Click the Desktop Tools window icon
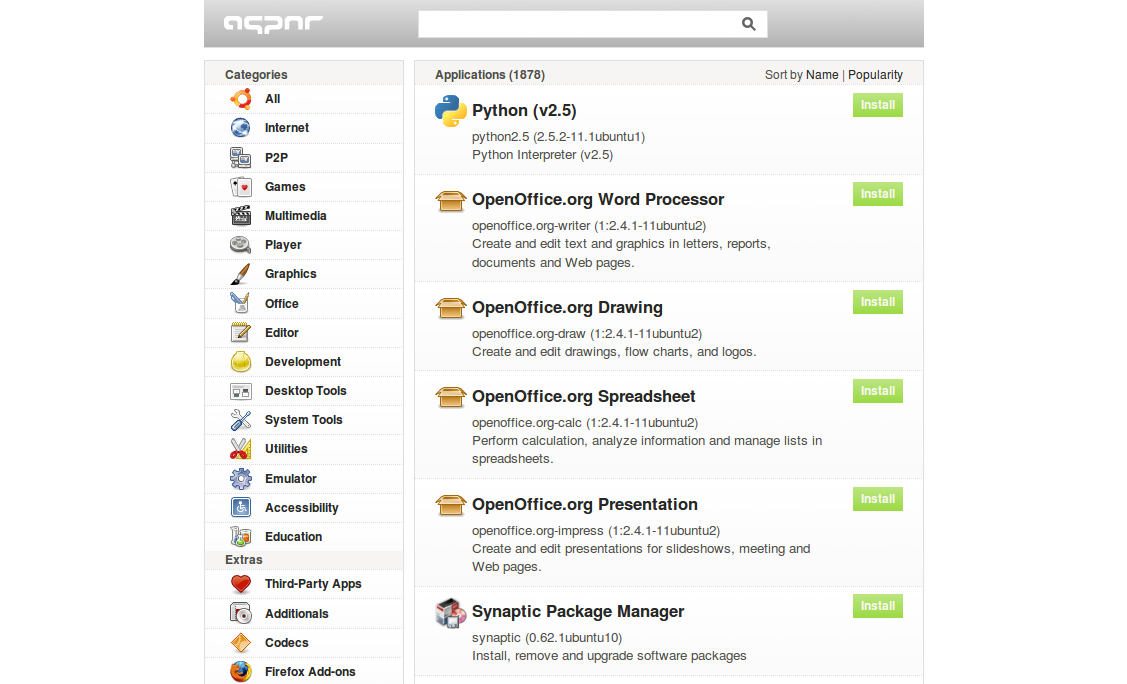Screen dimensions: 1127x684 [x=241, y=391]
